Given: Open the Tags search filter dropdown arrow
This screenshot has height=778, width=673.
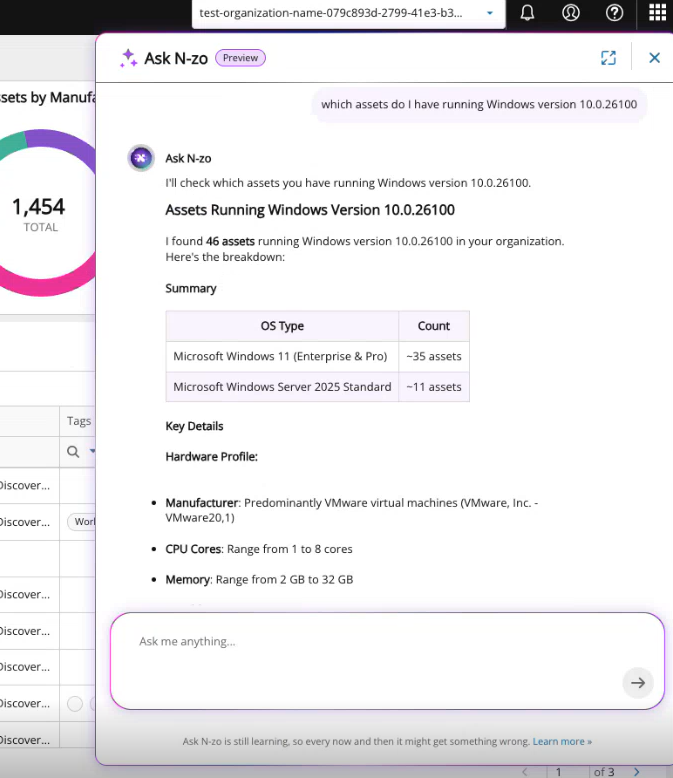Looking at the screenshot, I should coord(92,451).
